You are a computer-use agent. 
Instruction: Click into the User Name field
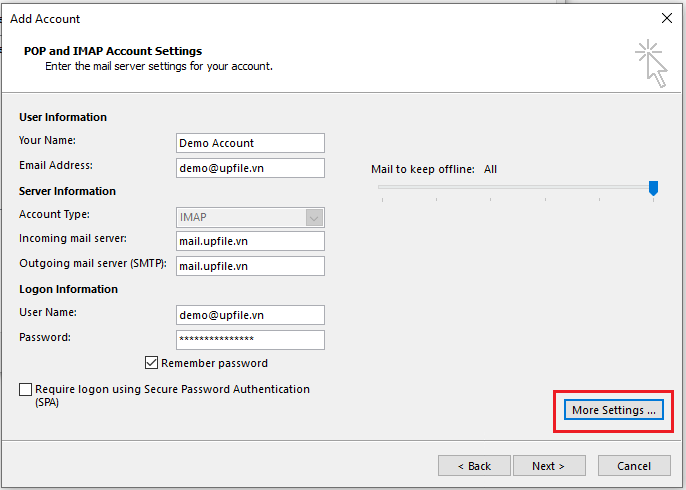click(250, 315)
